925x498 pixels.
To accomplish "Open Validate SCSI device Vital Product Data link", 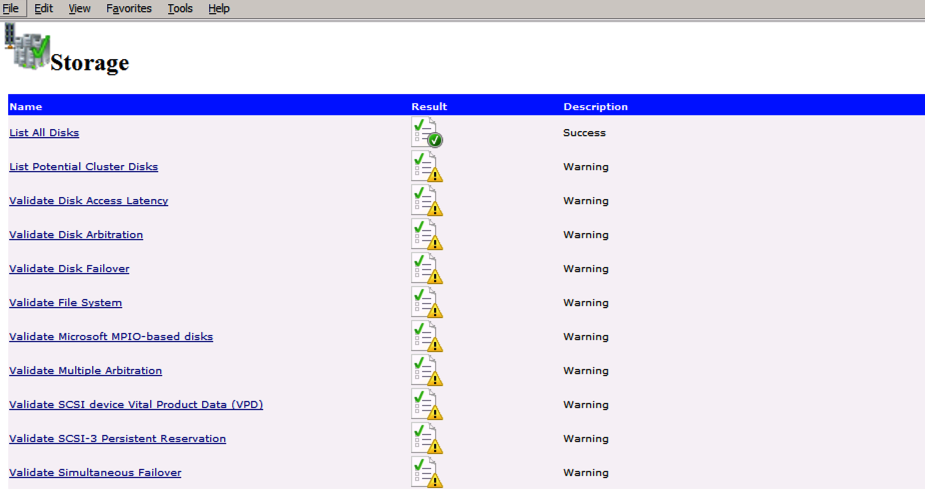I will 136,405.
